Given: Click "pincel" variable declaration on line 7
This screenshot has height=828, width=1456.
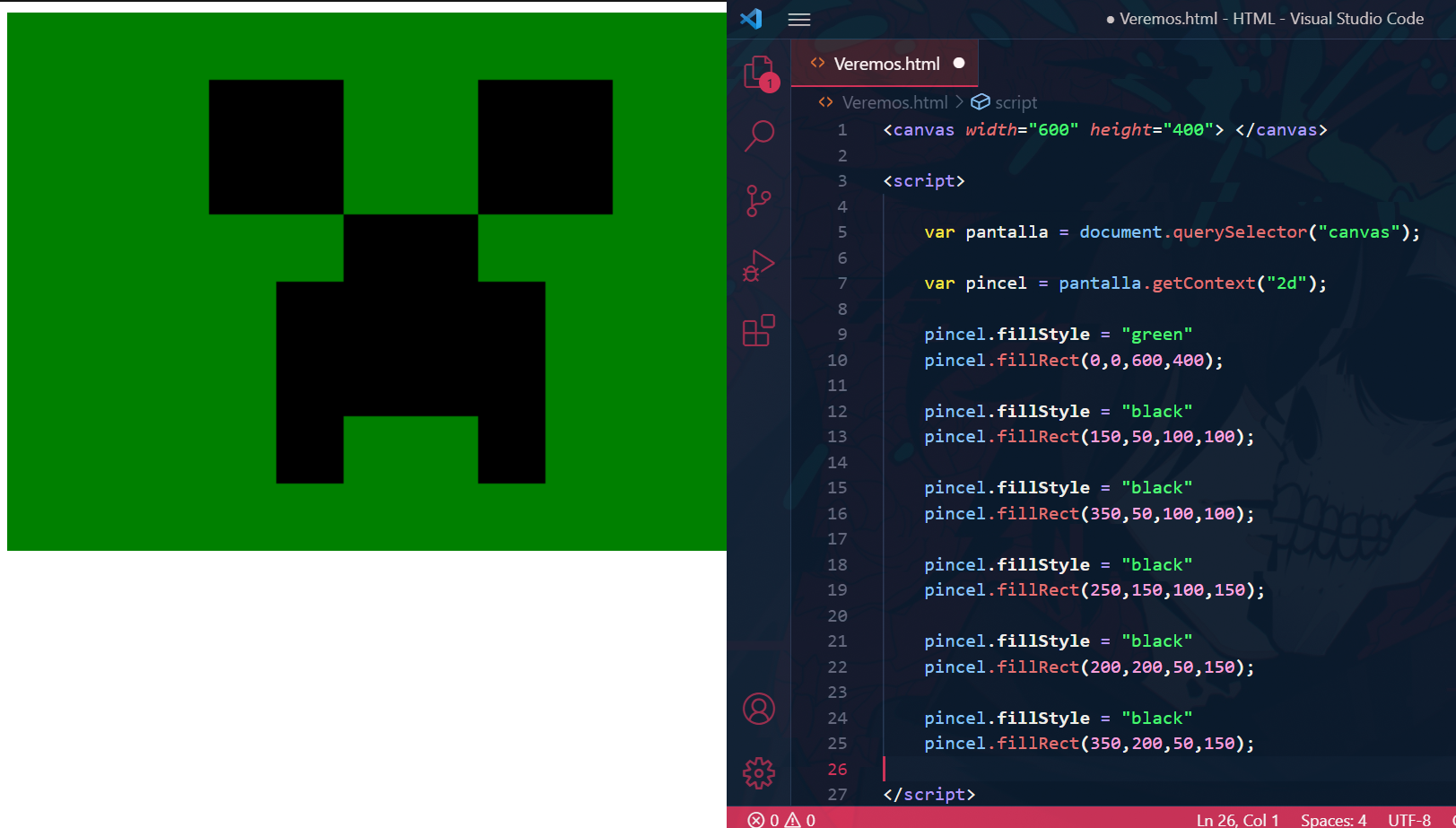Looking at the screenshot, I should coord(996,283).
